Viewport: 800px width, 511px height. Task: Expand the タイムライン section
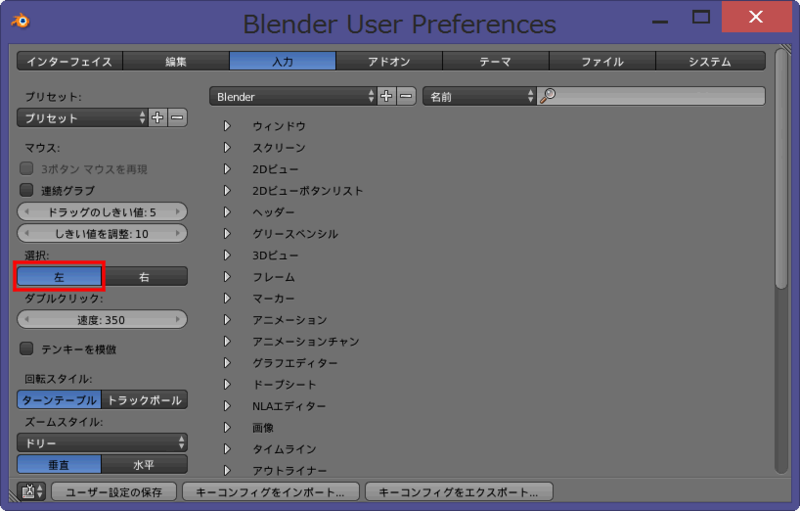coord(227,449)
